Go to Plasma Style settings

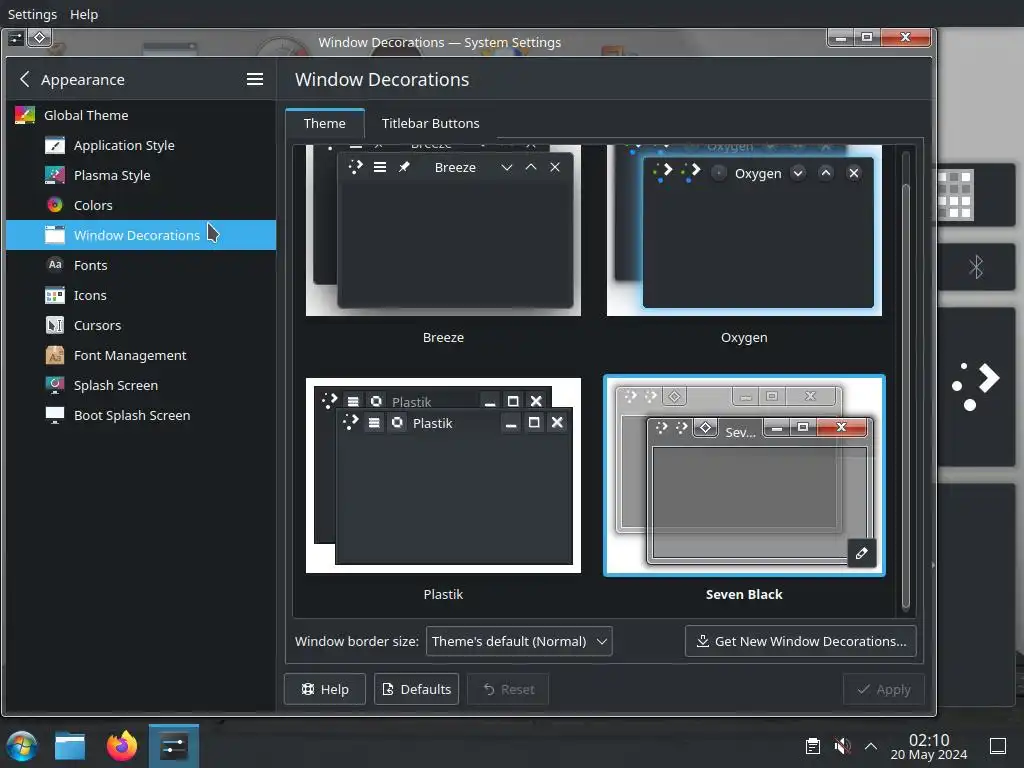tap(140, 176)
